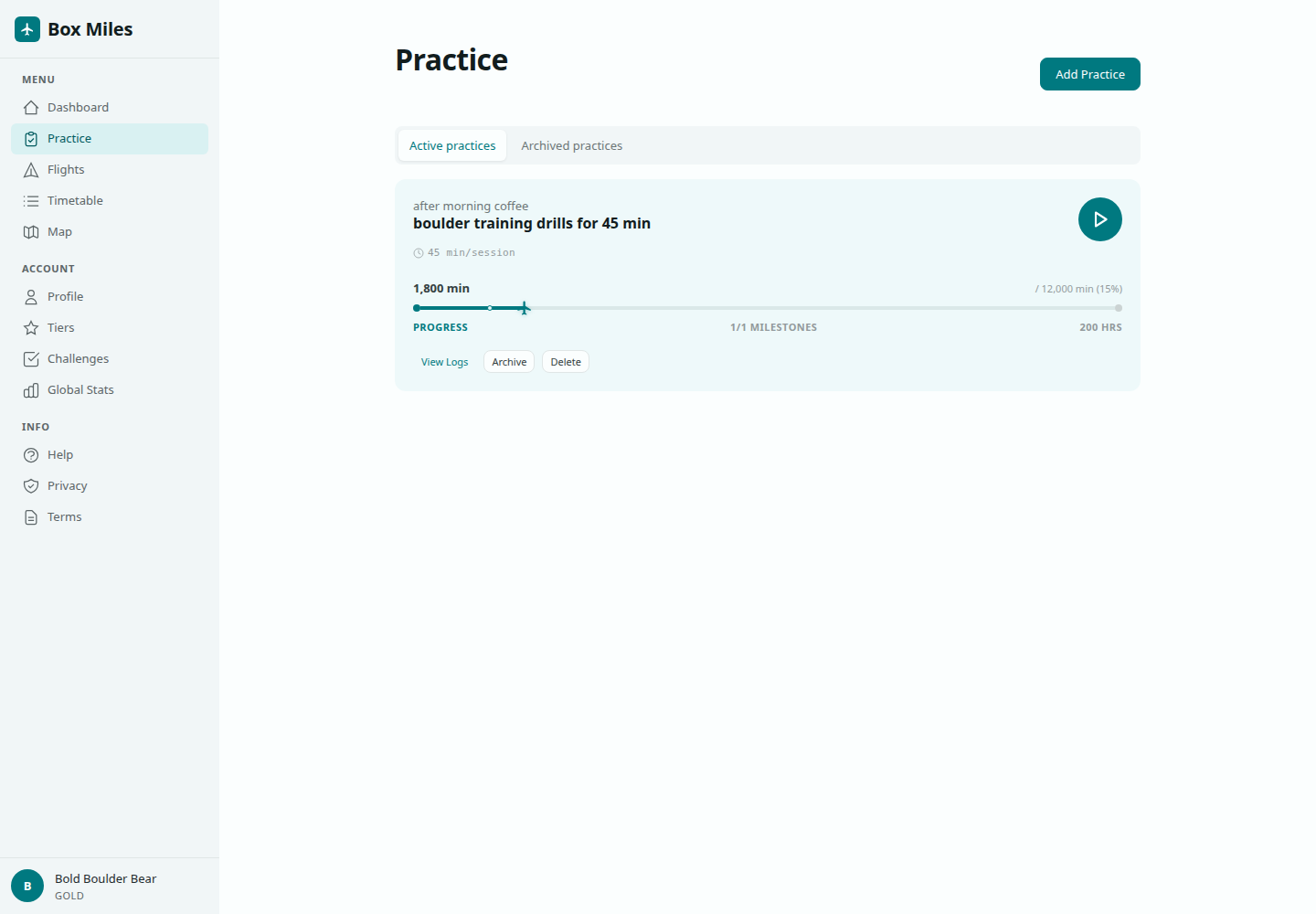The image size is (1316, 914).
Task: Click the practice progress bar track
Action: (768, 308)
